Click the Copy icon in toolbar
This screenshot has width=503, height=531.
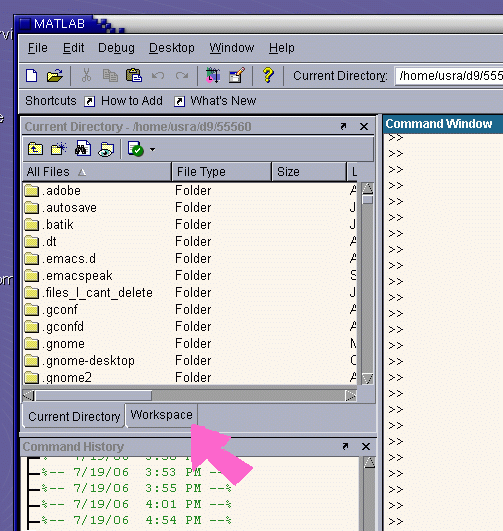[110, 76]
